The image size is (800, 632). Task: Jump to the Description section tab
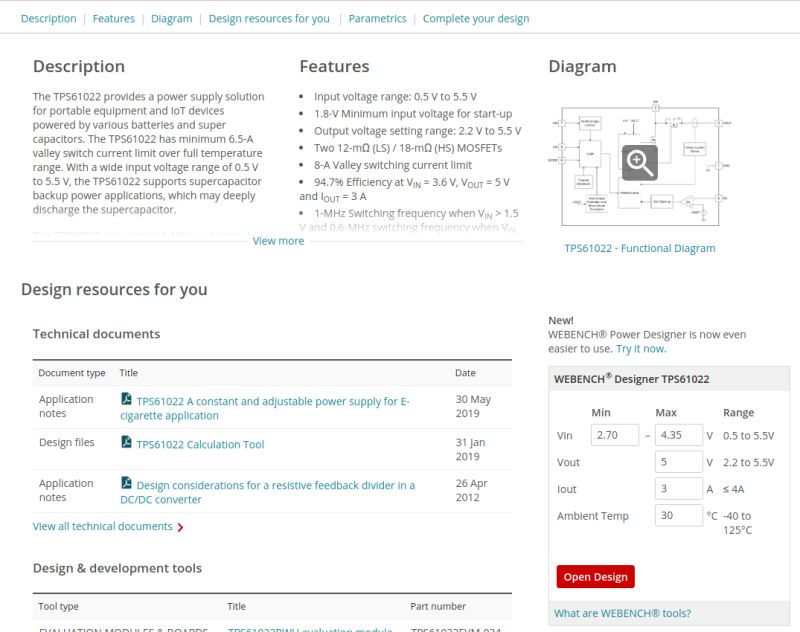point(48,19)
